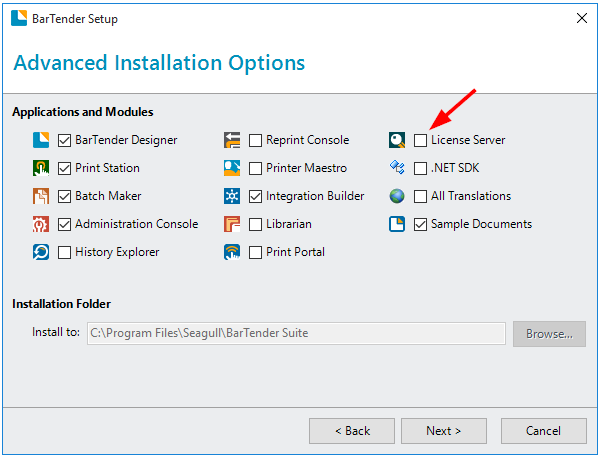Click the Integration Builder label text

click(315, 196)
